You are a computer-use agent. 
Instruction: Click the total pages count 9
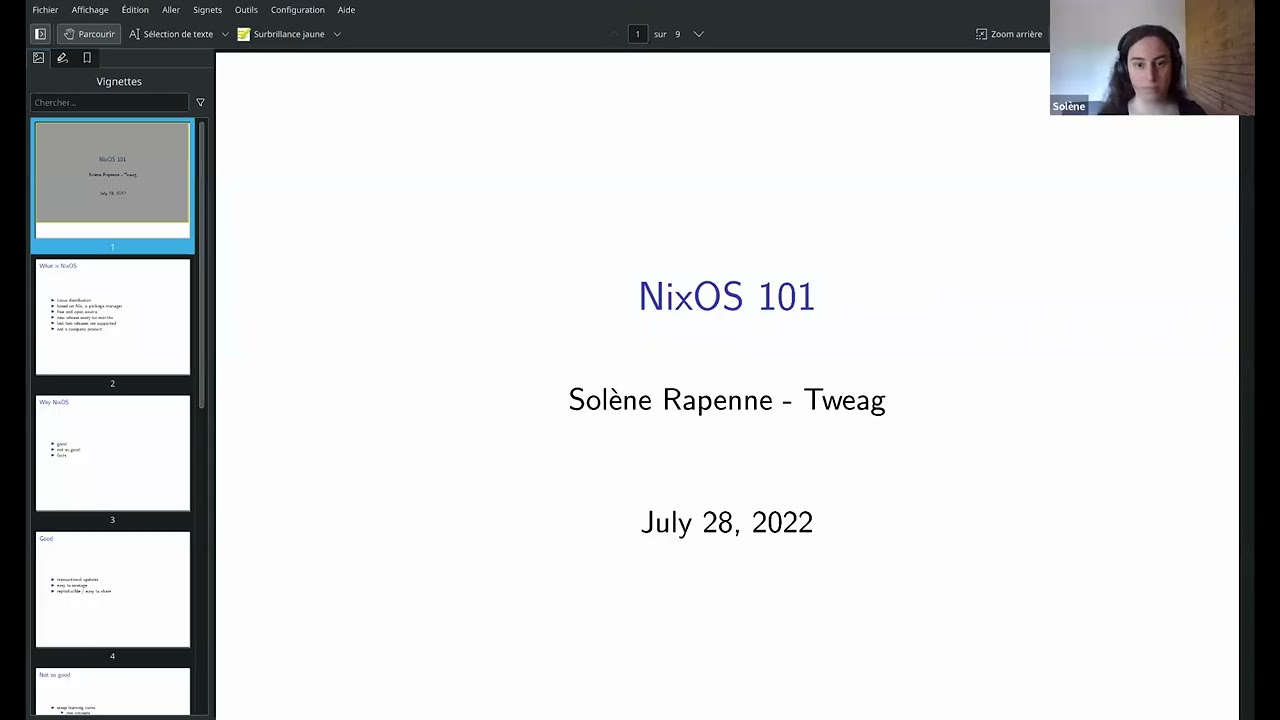tap(677, 34)
